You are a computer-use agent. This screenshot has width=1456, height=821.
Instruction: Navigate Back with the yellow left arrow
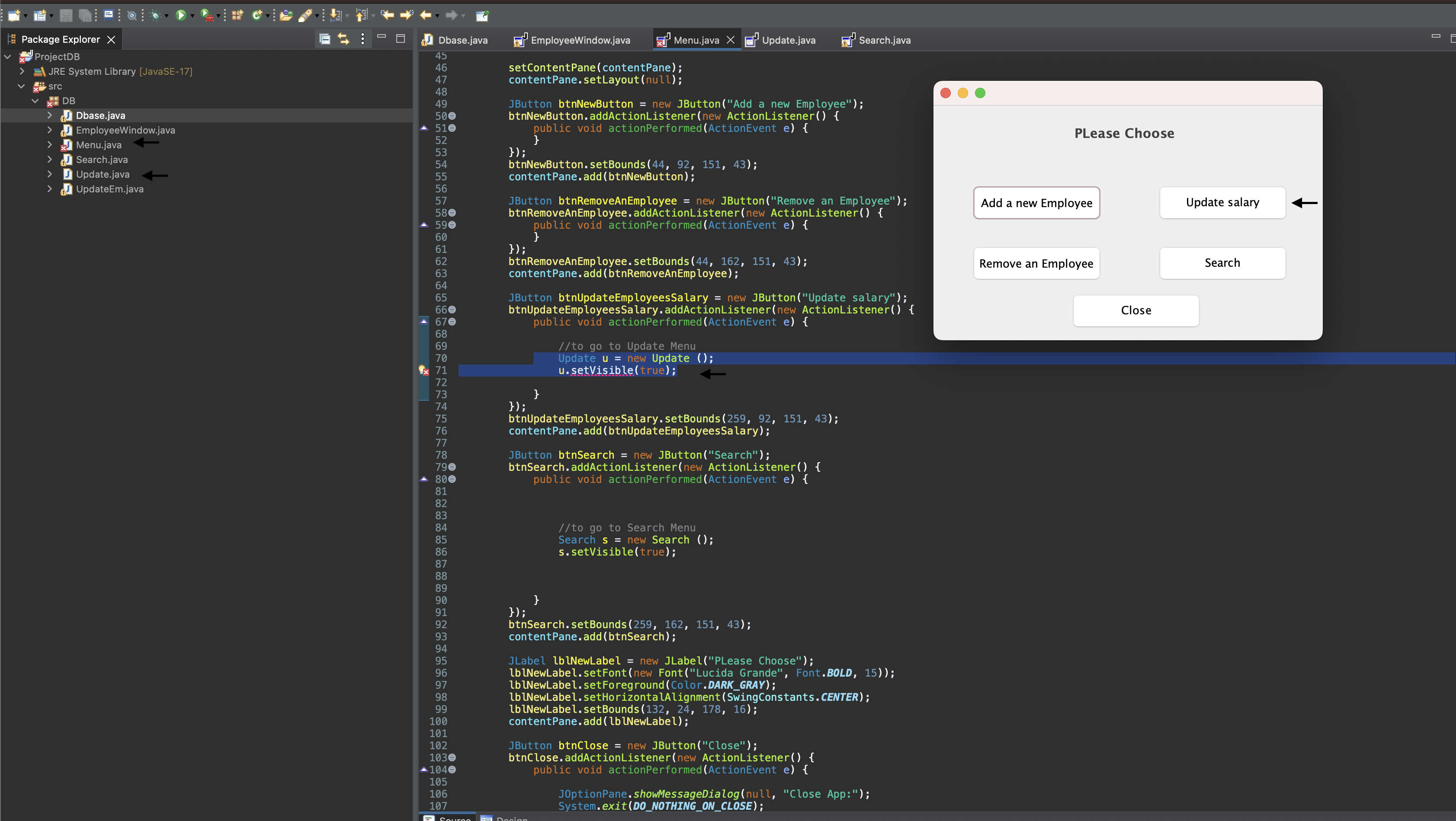click(x=426, y=15)
